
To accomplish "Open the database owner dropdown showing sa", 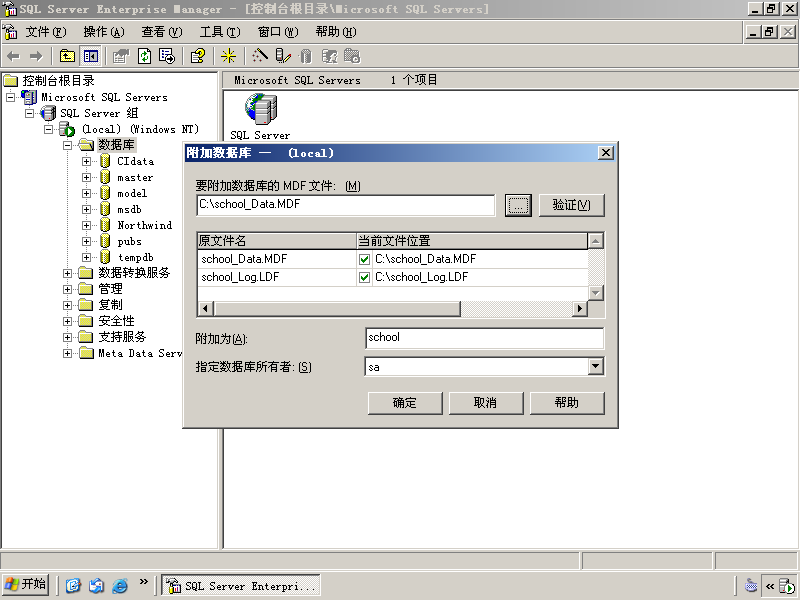I will [595, 366].
